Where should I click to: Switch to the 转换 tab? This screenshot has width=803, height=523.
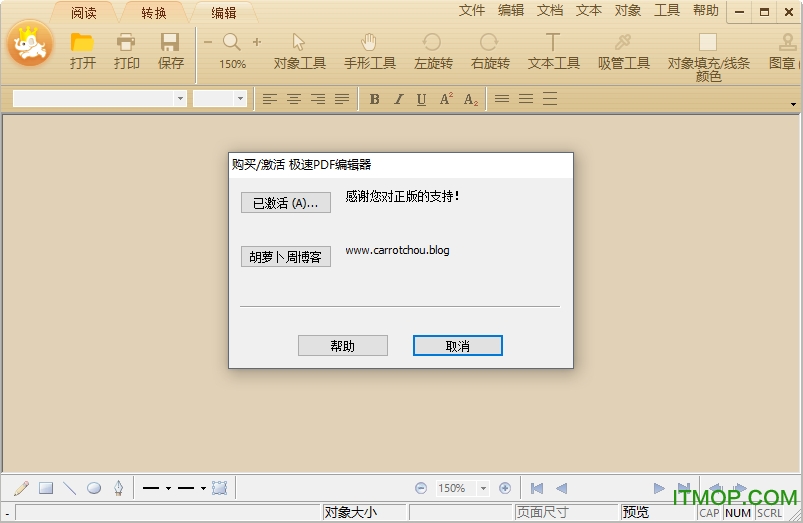154,13
